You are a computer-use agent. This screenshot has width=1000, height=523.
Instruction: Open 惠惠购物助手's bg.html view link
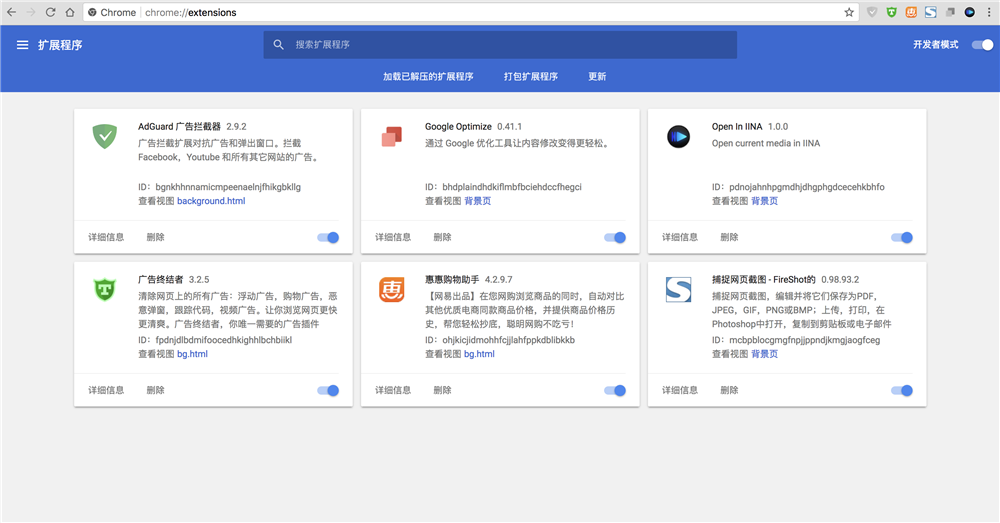click(479, 354)
